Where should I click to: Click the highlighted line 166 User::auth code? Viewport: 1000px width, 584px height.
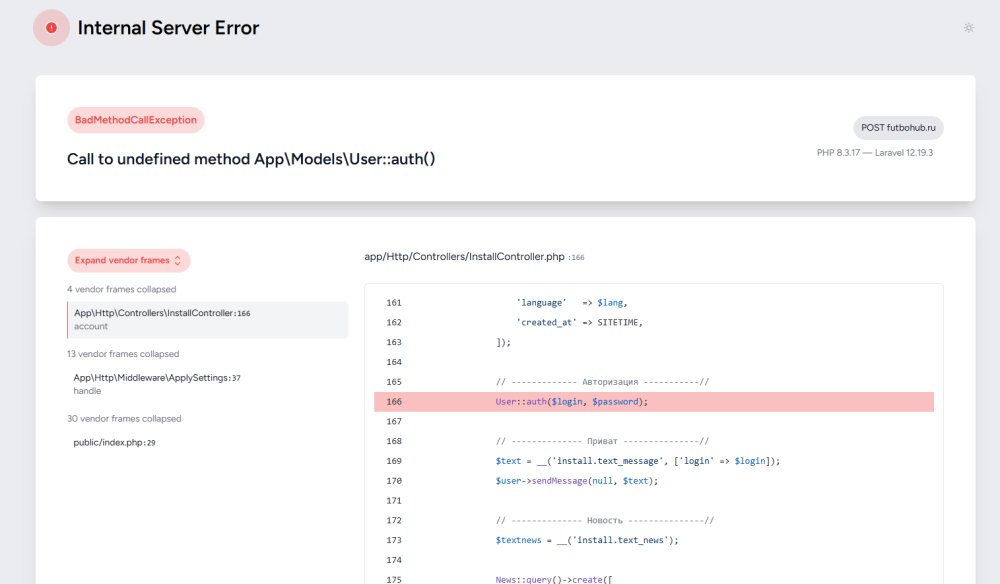[572, 402]
